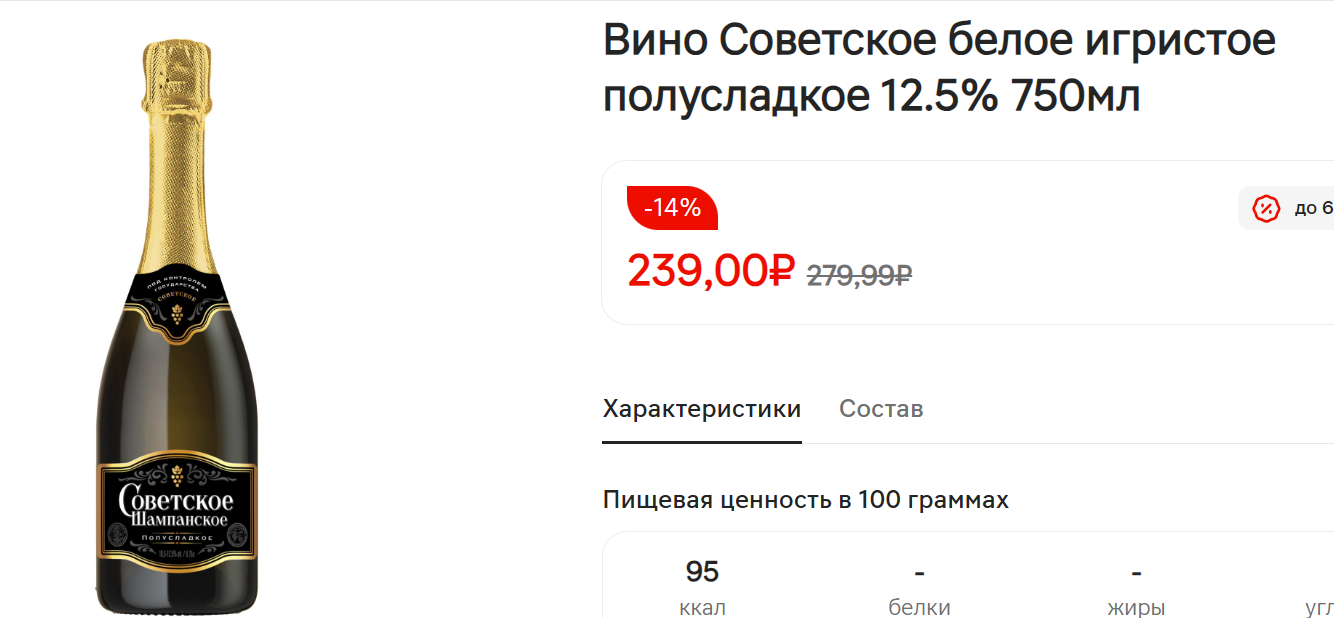Click the red percent discount icon

pyautogui.click(x=1267, y=209)
